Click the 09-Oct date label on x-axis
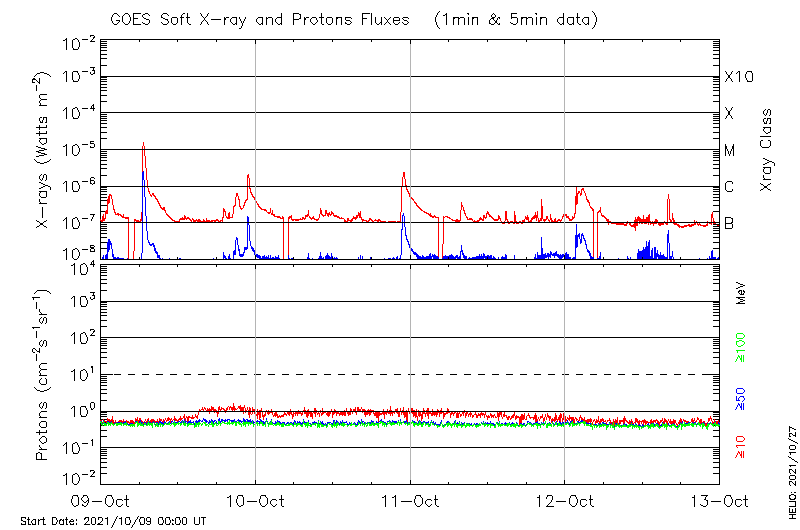Image resolution: width=800 pixels, height=530 pixels. point(101,501)
